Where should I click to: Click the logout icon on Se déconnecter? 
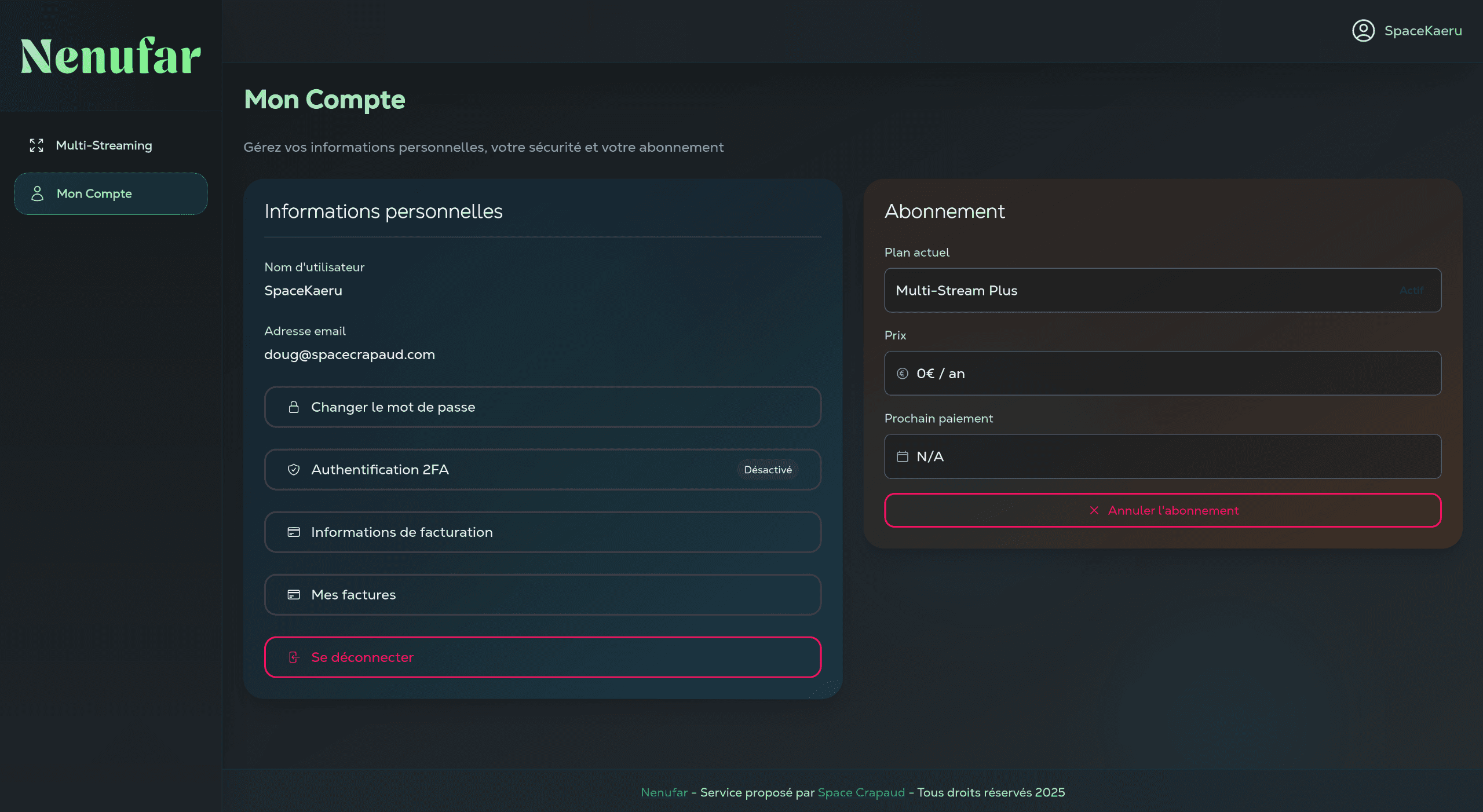click(294, 657)
